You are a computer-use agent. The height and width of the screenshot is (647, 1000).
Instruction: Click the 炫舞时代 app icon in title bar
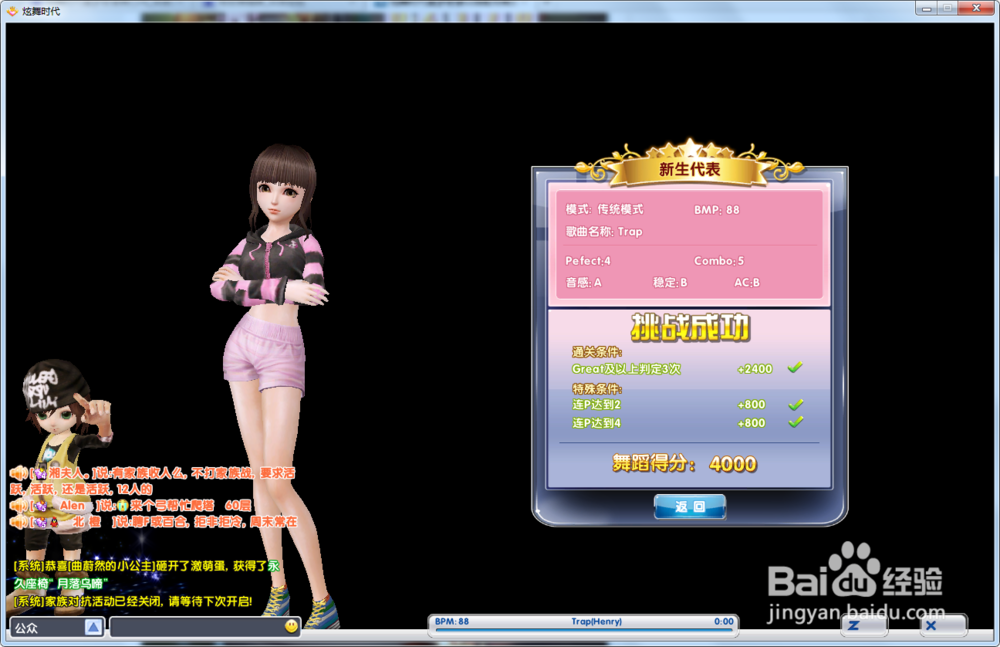click(x=12, y=11)
